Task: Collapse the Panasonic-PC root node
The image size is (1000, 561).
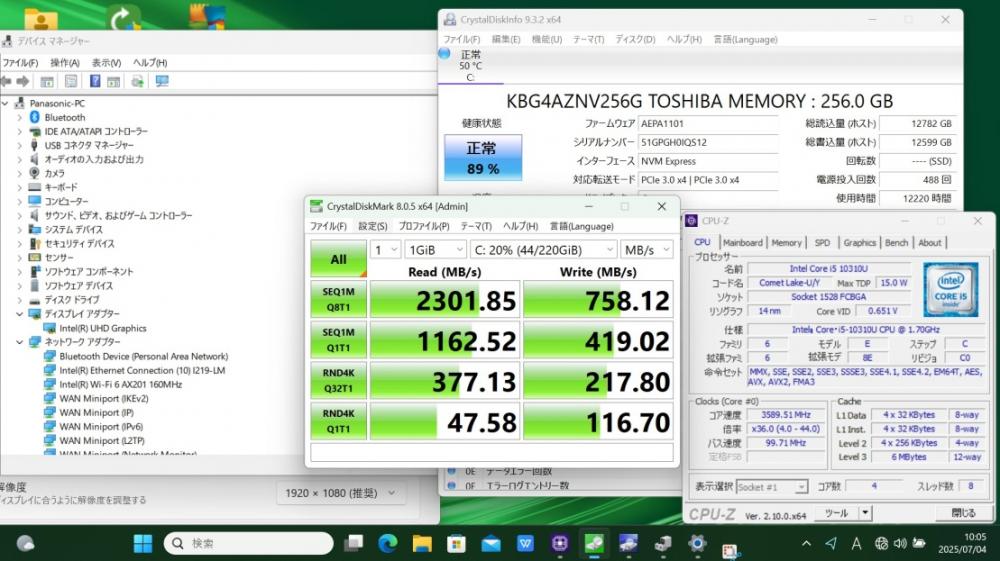Action: pos(5,103)
